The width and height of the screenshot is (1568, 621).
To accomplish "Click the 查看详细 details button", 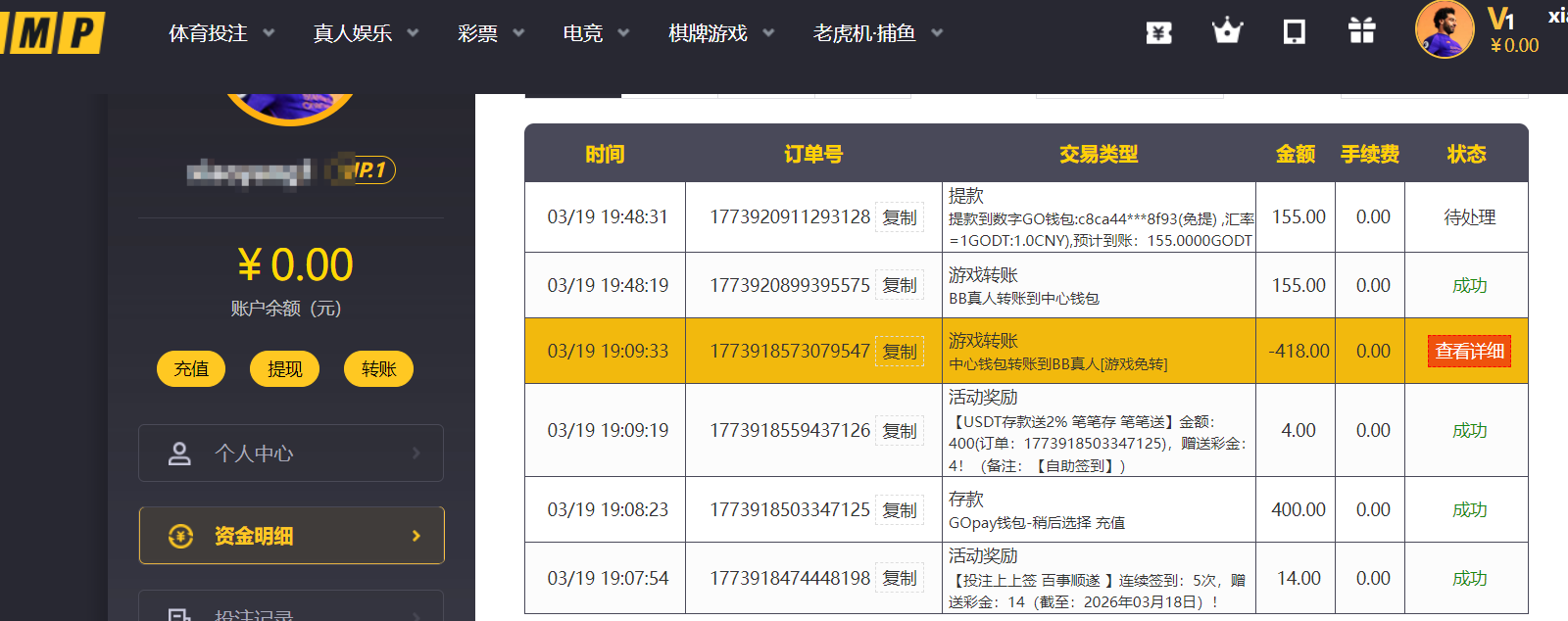I will click(x=1469, y=351).
